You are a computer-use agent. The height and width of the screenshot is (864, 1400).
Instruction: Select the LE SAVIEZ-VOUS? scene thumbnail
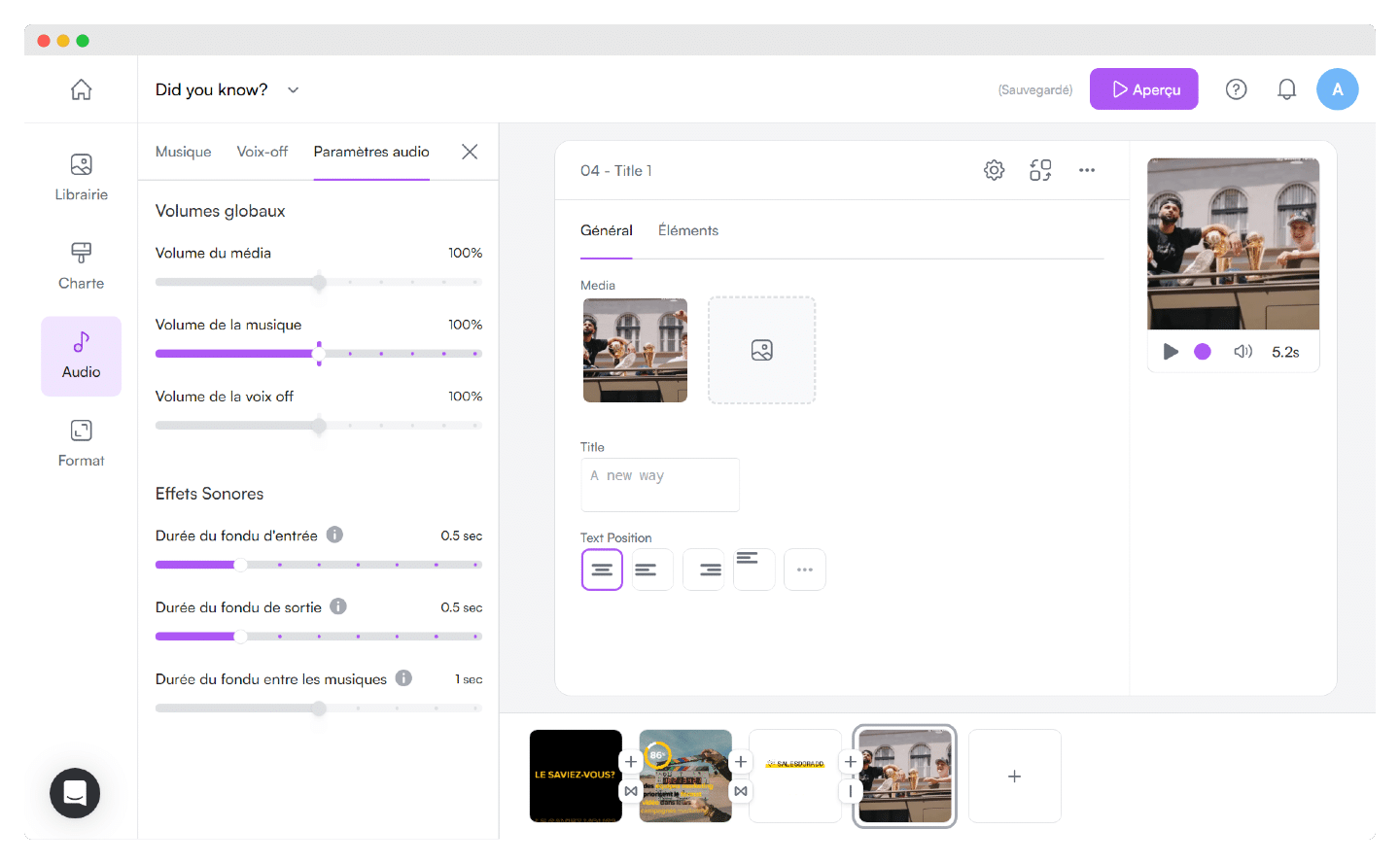point(576,777)
